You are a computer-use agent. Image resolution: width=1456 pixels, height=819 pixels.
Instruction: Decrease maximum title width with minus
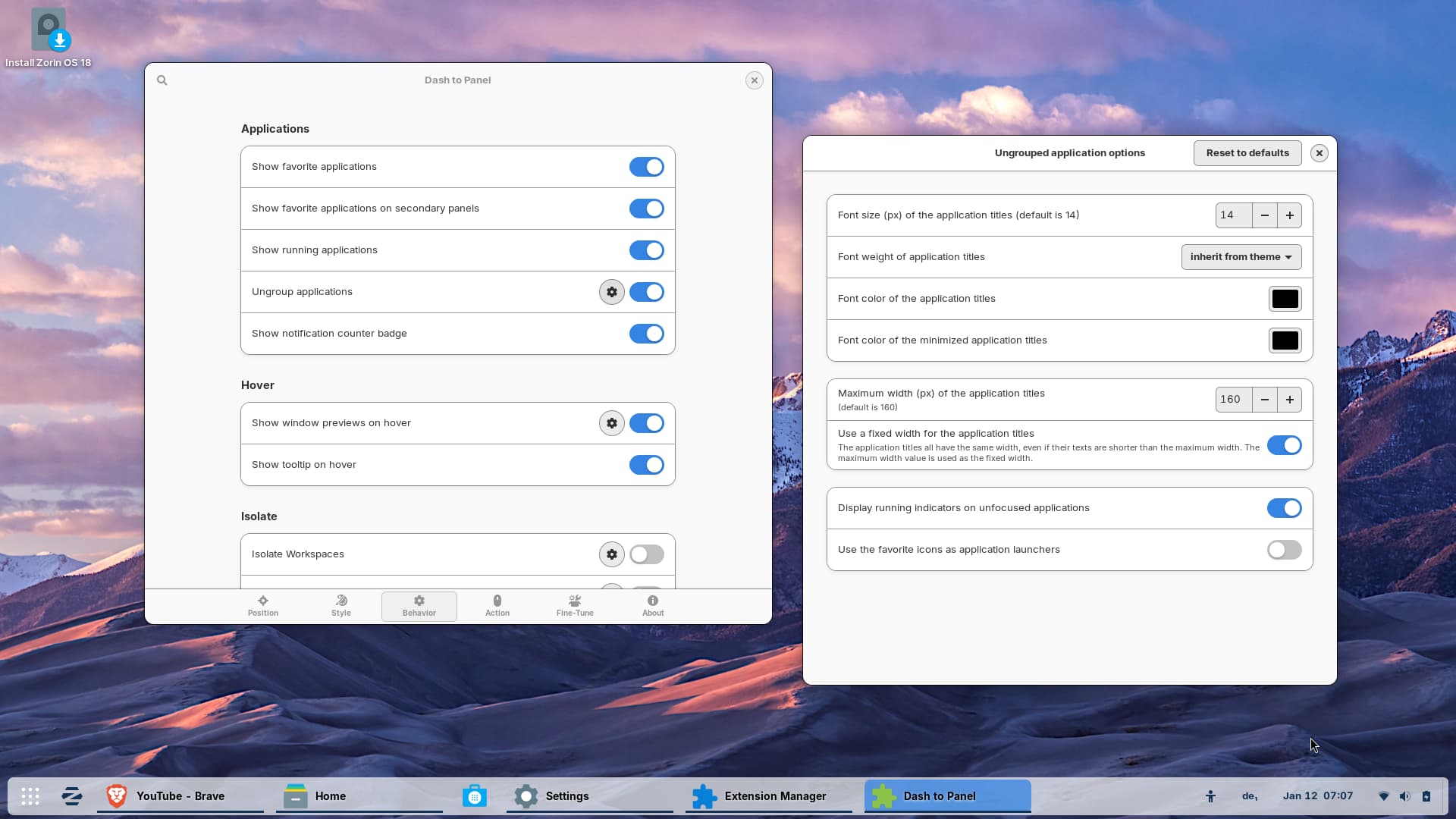1264,400
